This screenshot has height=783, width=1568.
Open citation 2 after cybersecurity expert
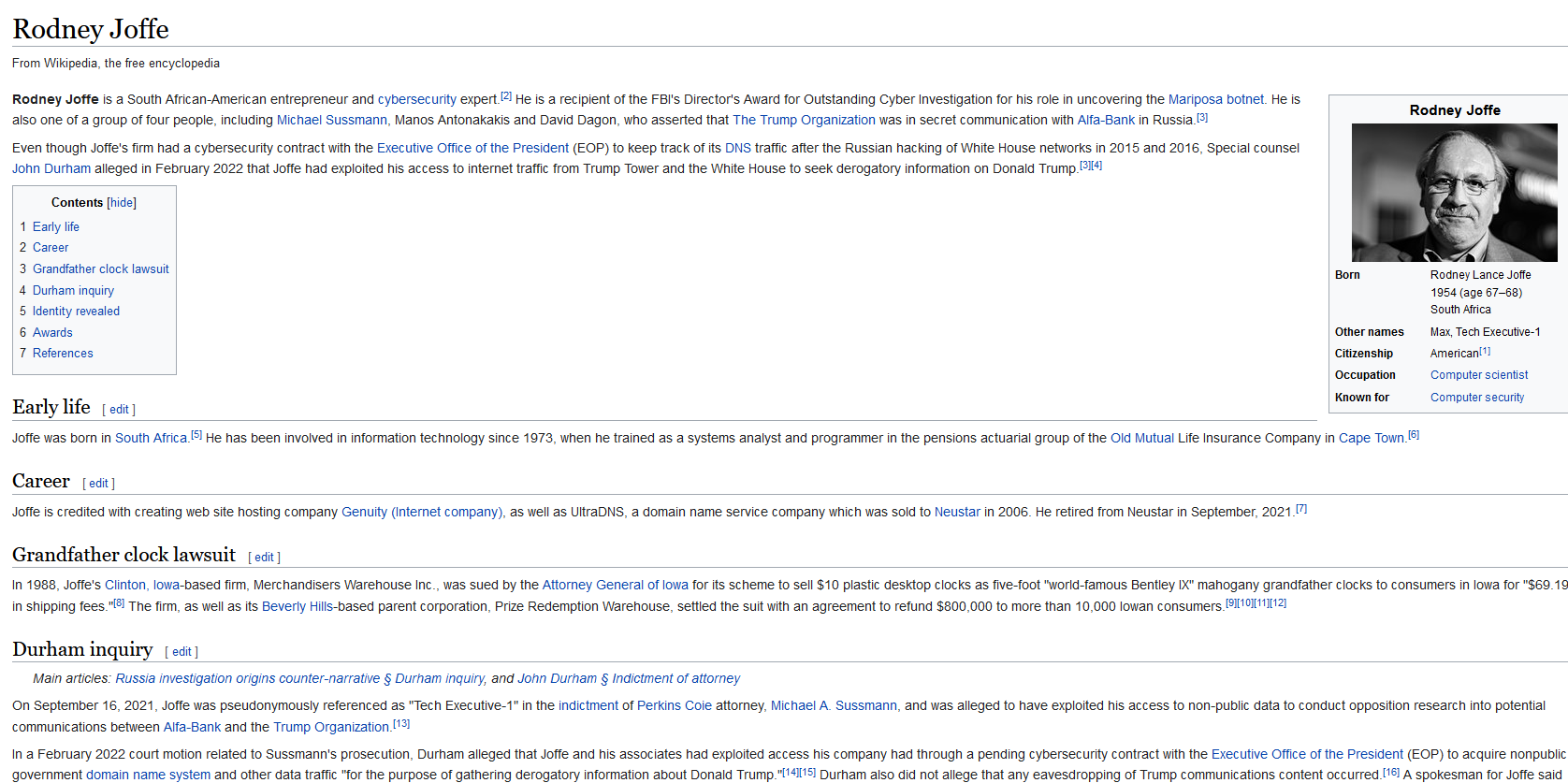click(506, 96)
